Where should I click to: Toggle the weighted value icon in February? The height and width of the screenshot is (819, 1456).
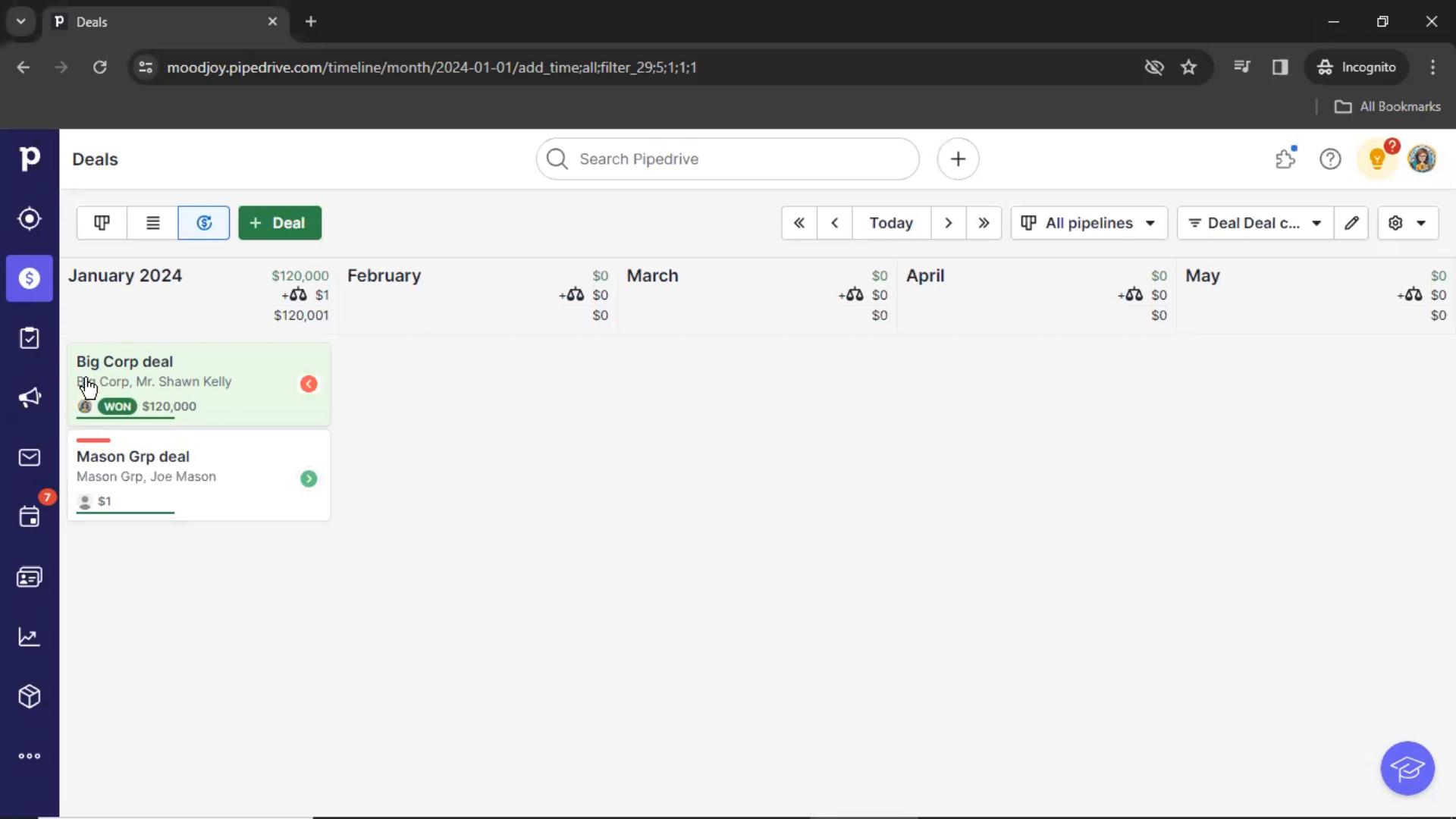[571, 295]
